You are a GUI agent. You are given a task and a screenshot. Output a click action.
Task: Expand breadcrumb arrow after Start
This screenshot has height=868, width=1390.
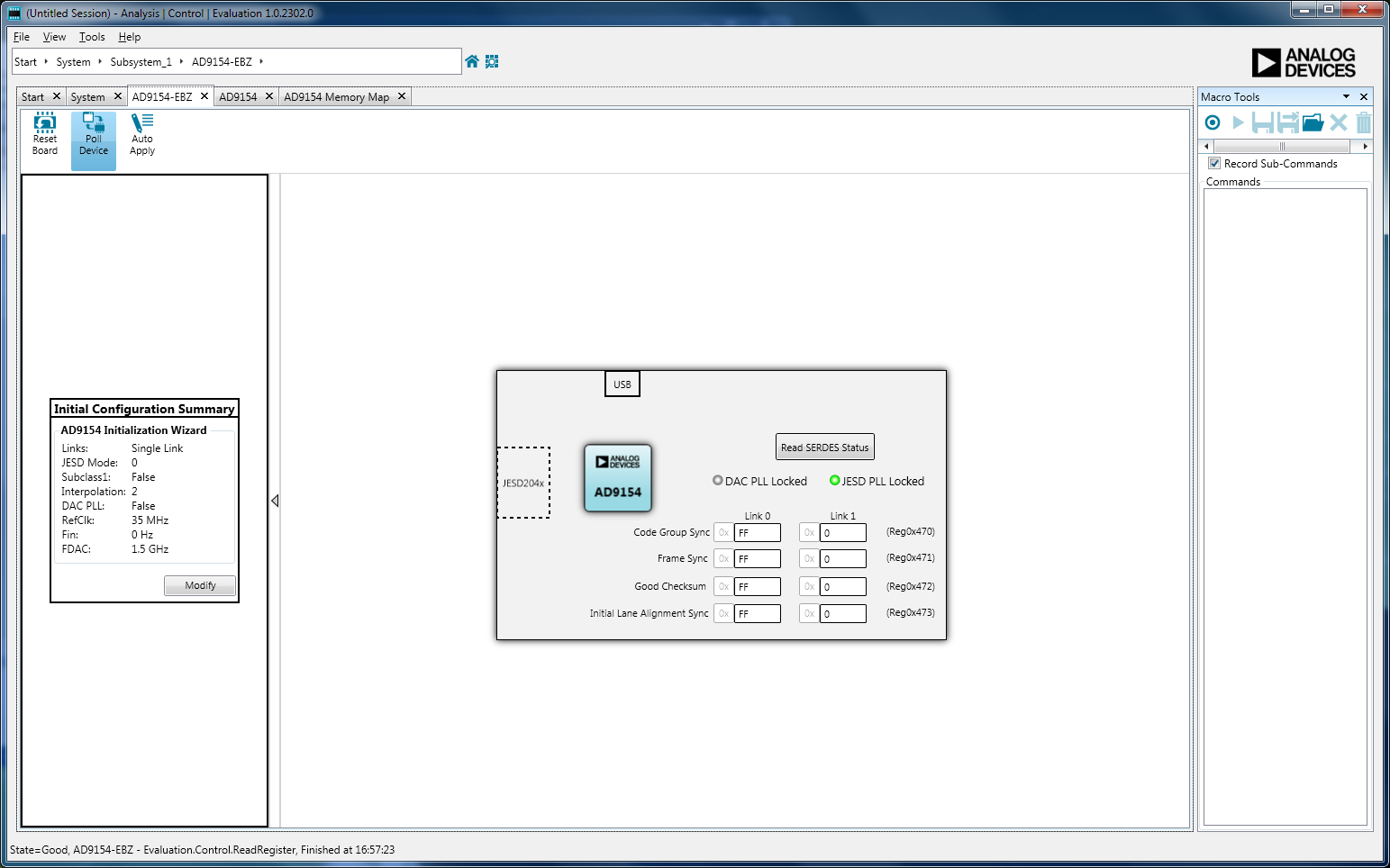(46, 61)
